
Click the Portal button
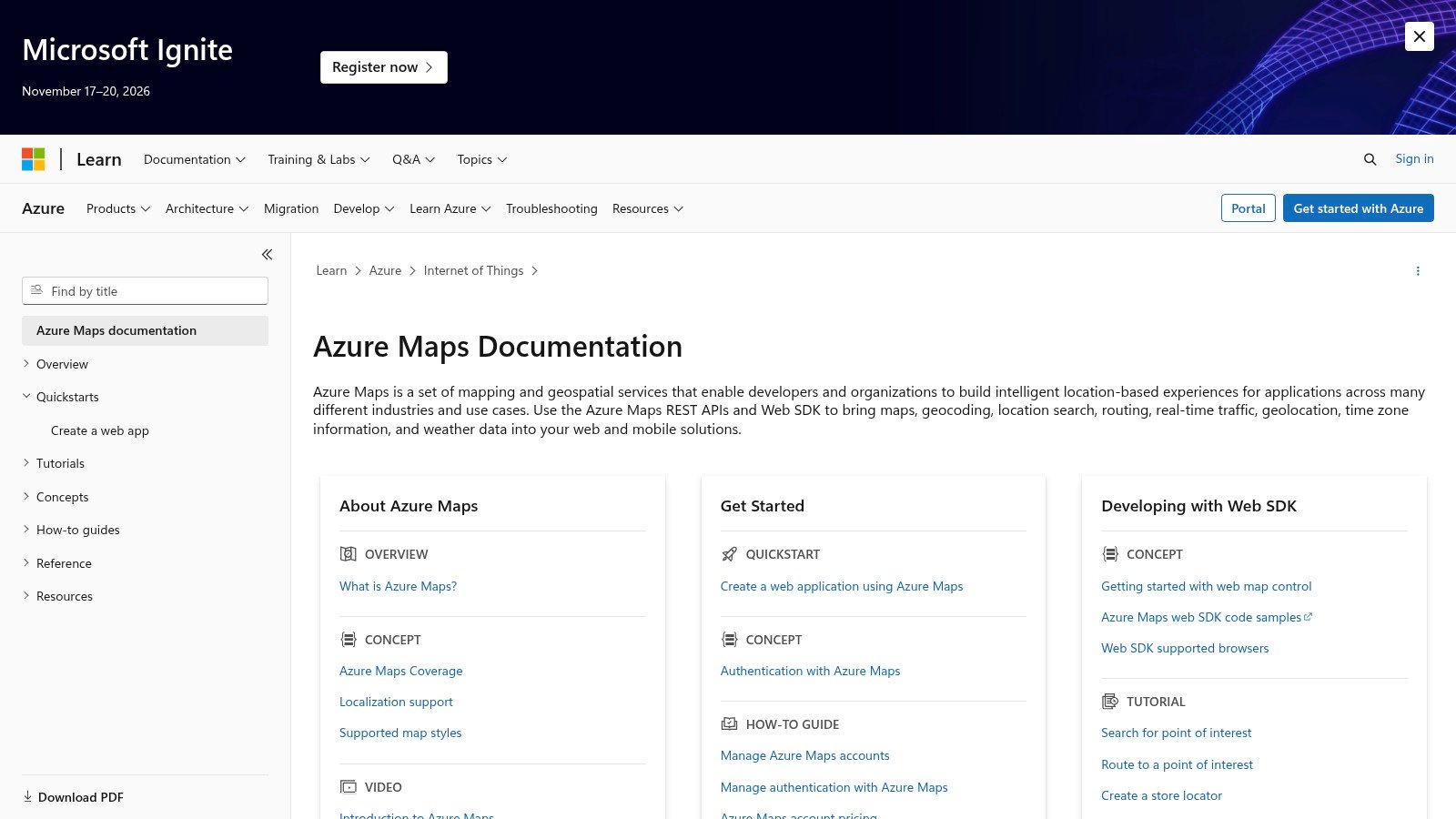(1248, 208)
